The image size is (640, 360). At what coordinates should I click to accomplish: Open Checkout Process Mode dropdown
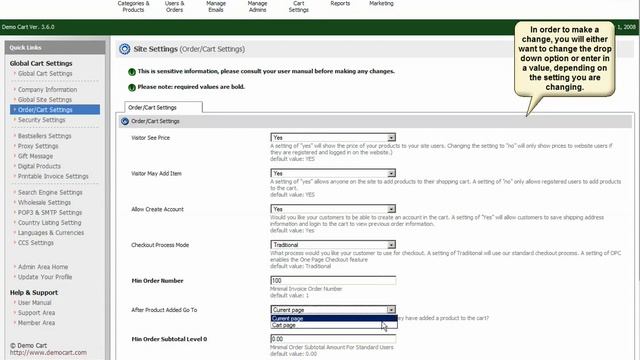click(333, 244)
